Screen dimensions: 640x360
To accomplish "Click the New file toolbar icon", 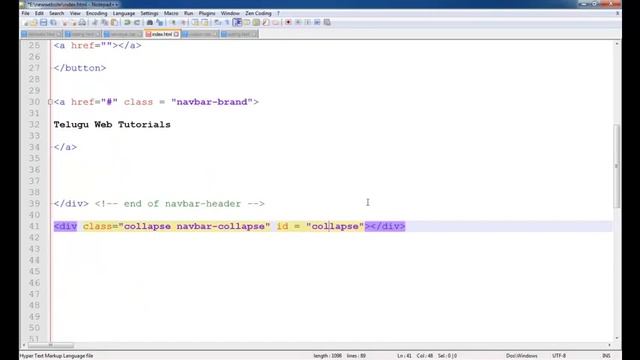I will (26, 22).
